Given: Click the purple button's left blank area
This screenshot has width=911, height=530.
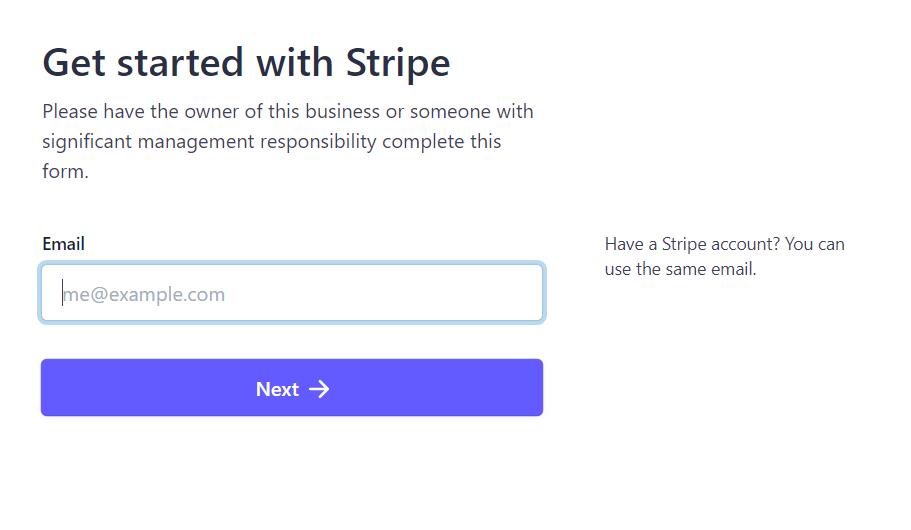Looking at the screenshot, I should pyautogui.click(x=145, y=388).
